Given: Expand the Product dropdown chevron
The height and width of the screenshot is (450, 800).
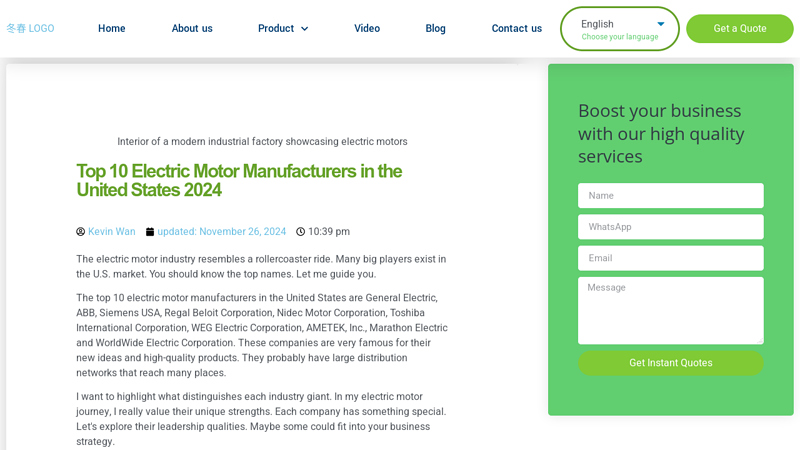Looking at the screenshot, I should [x=305, y=29].
